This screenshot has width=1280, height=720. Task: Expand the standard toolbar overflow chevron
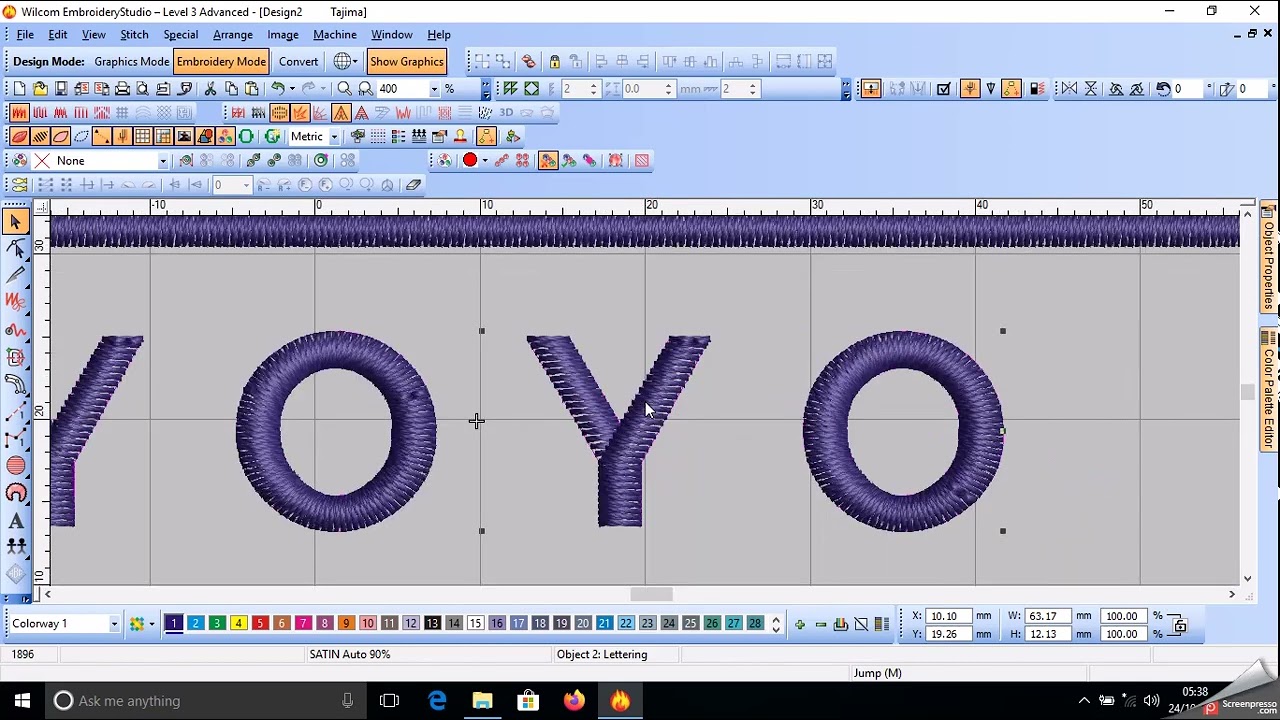(x=486, y=89)
